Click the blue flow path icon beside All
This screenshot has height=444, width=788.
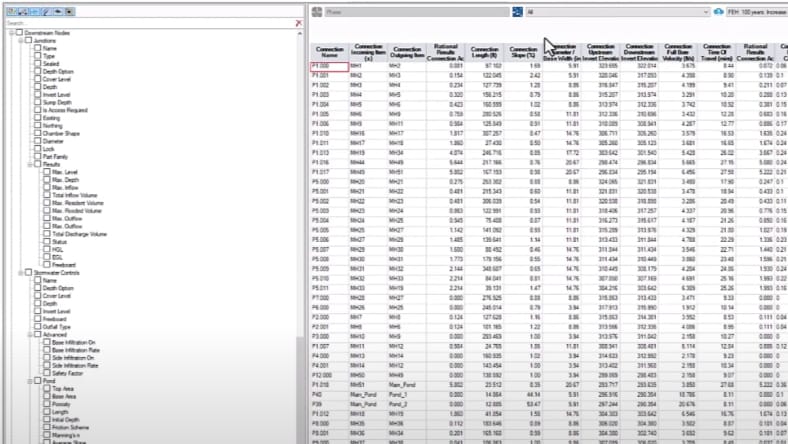[517, 12]
